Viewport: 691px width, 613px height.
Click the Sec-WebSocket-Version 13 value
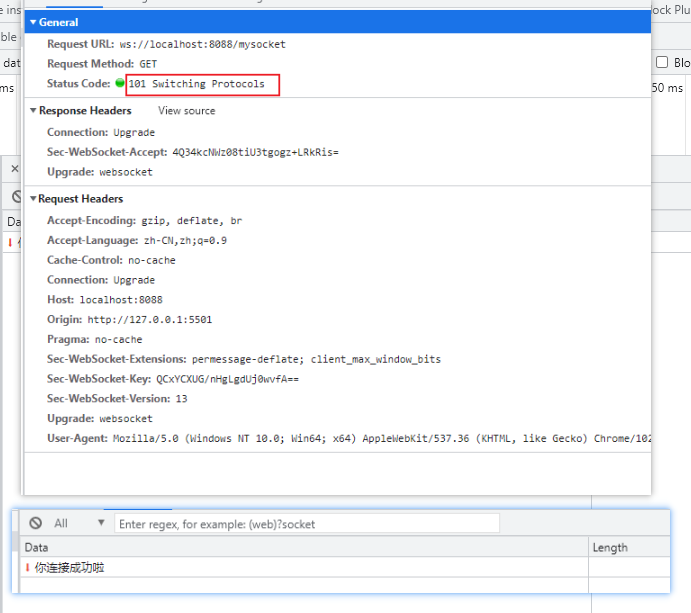pos(181,399)
